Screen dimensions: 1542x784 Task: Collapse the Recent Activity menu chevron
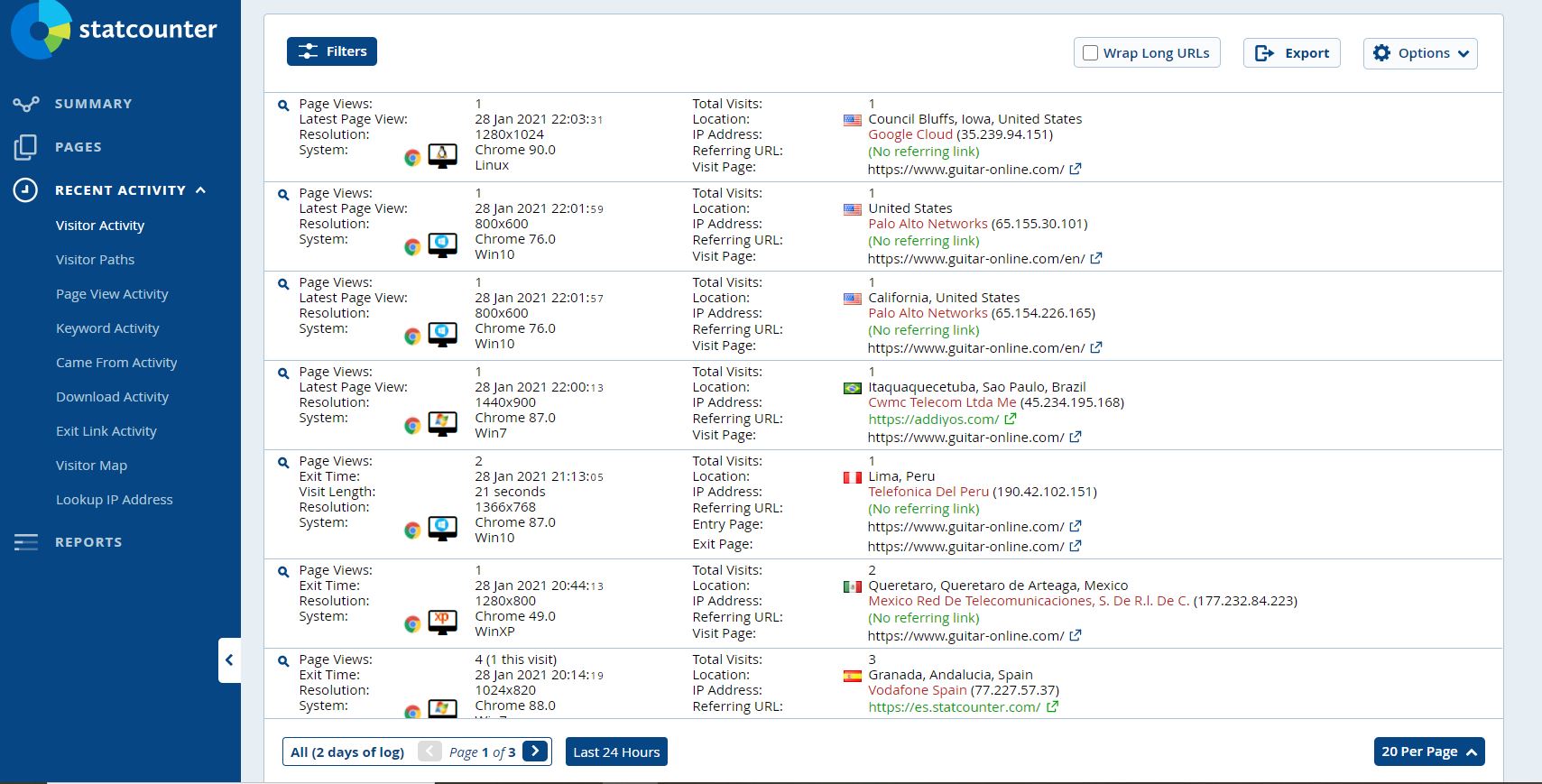point(200,190)
